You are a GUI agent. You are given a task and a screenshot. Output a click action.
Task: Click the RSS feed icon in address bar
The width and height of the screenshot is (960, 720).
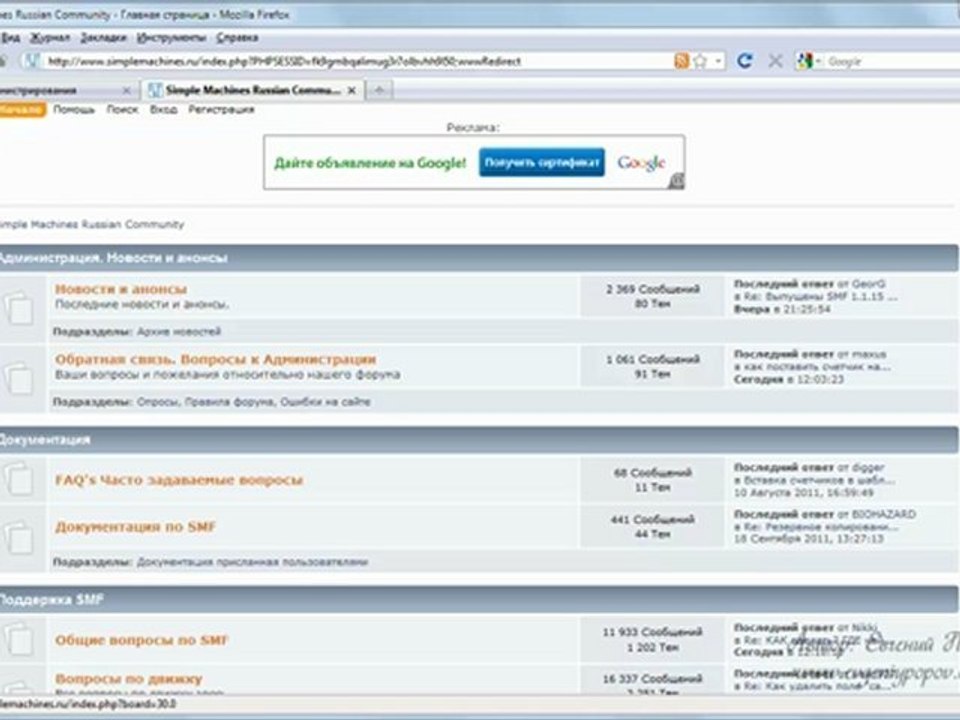pyautogui.click(x=681, y=61)
